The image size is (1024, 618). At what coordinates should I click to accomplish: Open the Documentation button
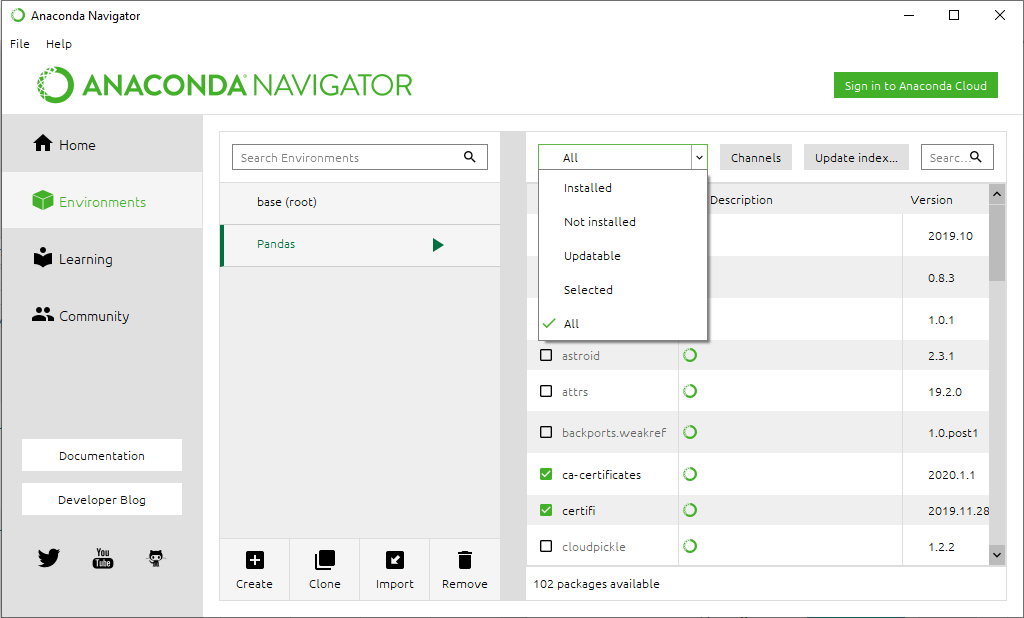point(102,455)
